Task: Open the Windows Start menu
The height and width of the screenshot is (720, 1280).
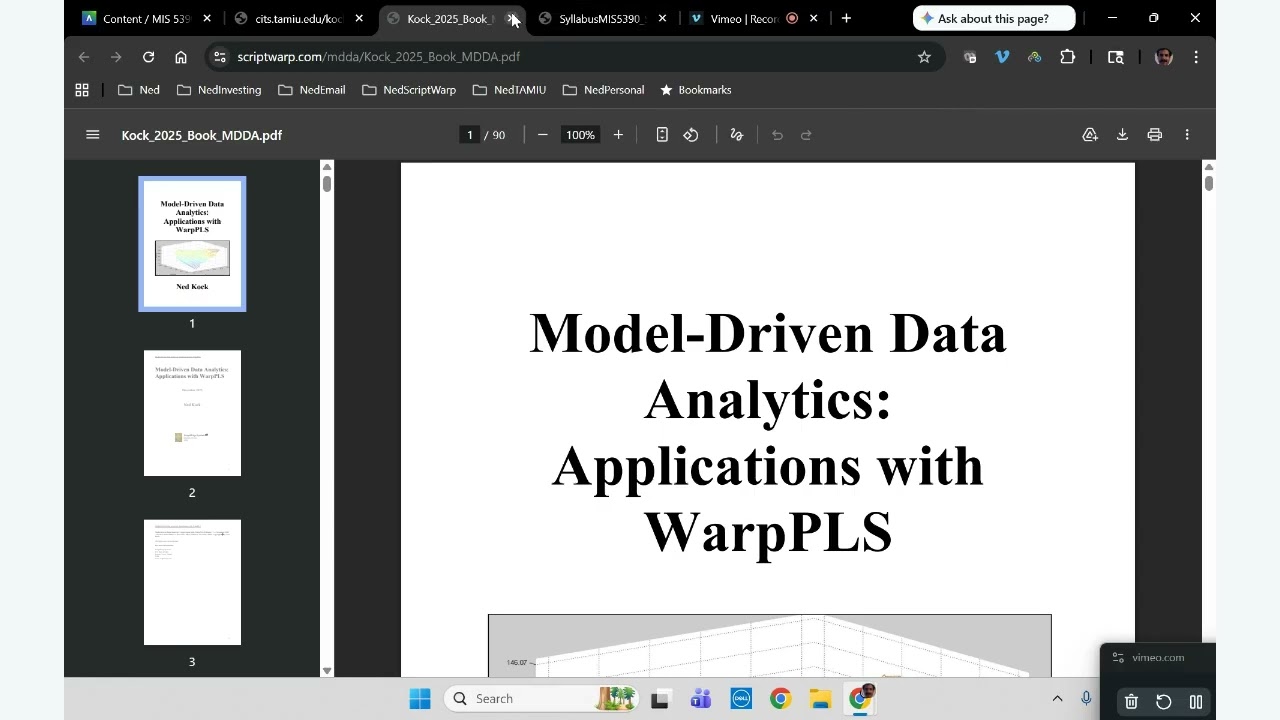Action: 420,699
